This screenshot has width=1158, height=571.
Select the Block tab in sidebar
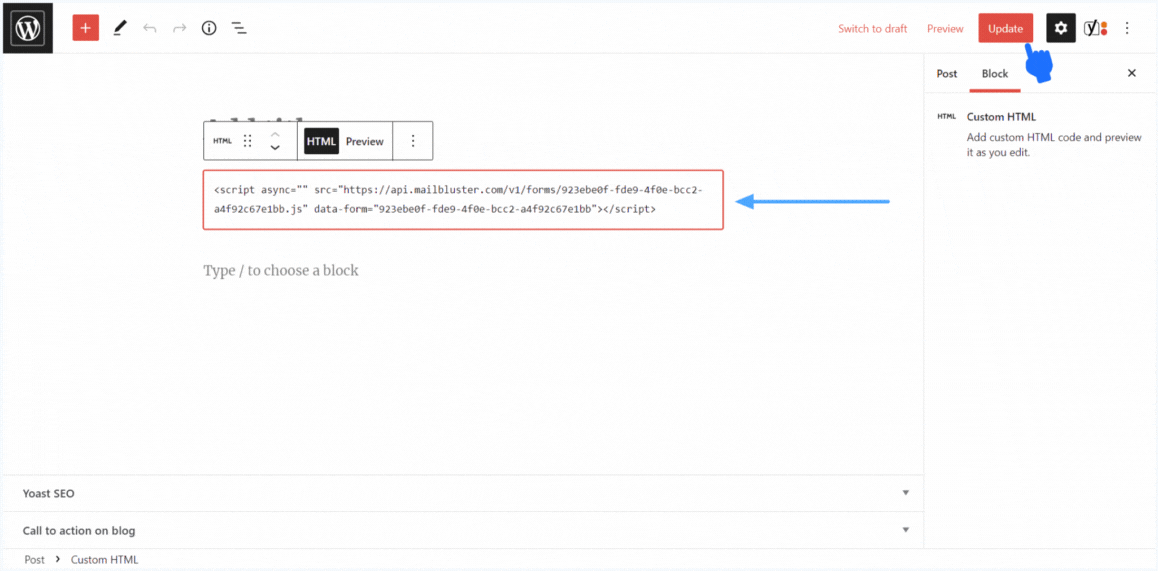click(x=994, y=74)
